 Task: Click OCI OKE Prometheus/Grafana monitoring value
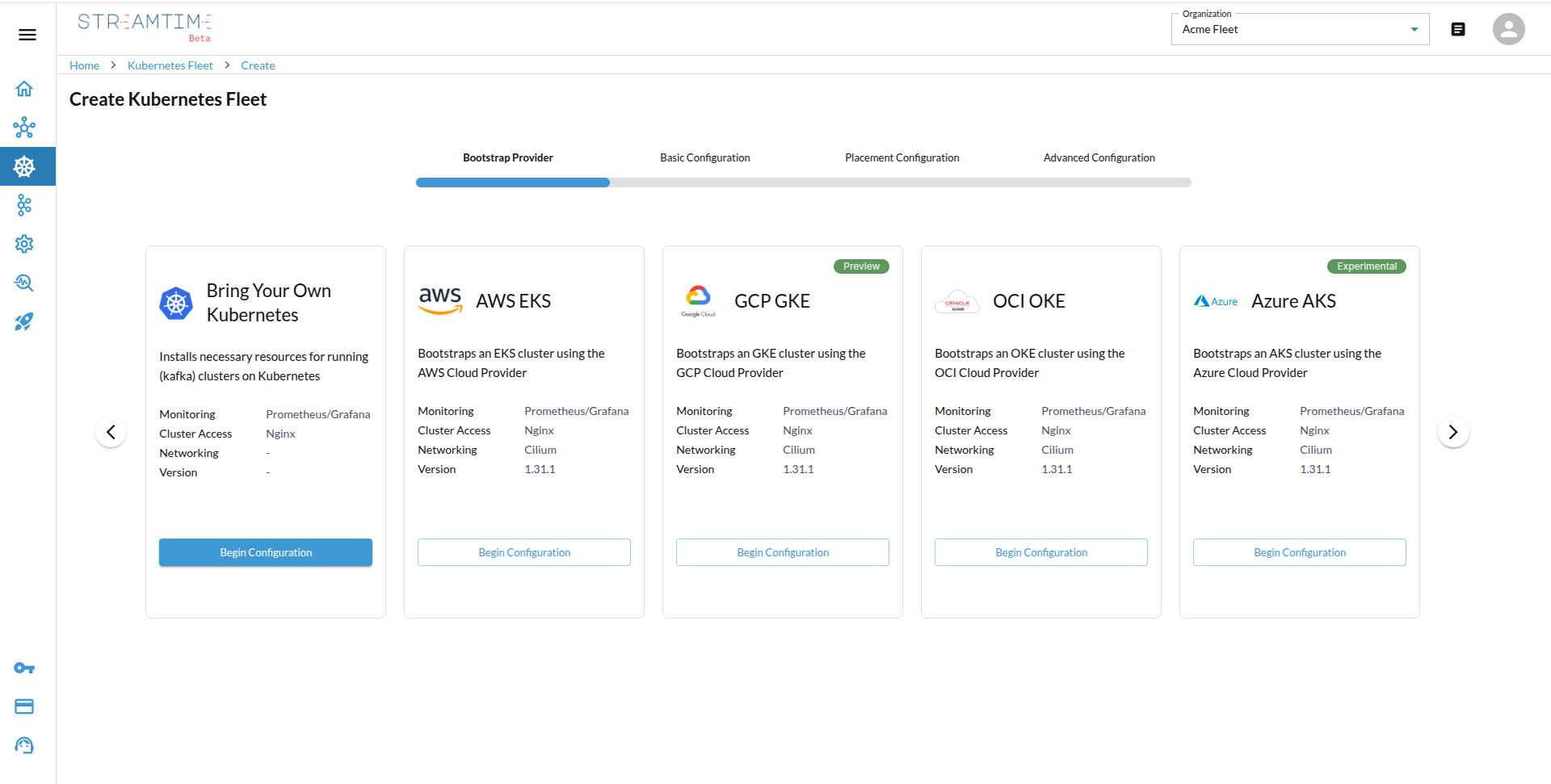pos(1094,411)
